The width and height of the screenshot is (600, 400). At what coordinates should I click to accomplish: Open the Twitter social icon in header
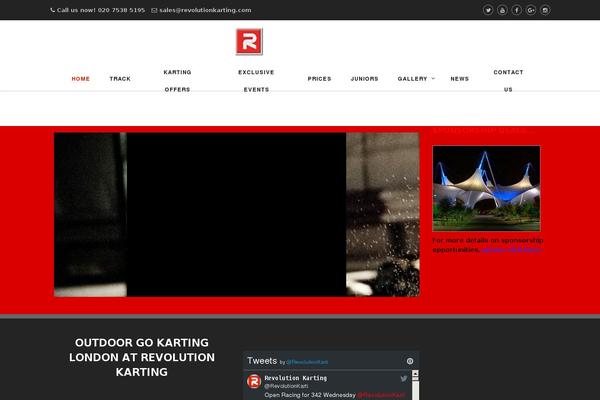[x=488, y=10]
